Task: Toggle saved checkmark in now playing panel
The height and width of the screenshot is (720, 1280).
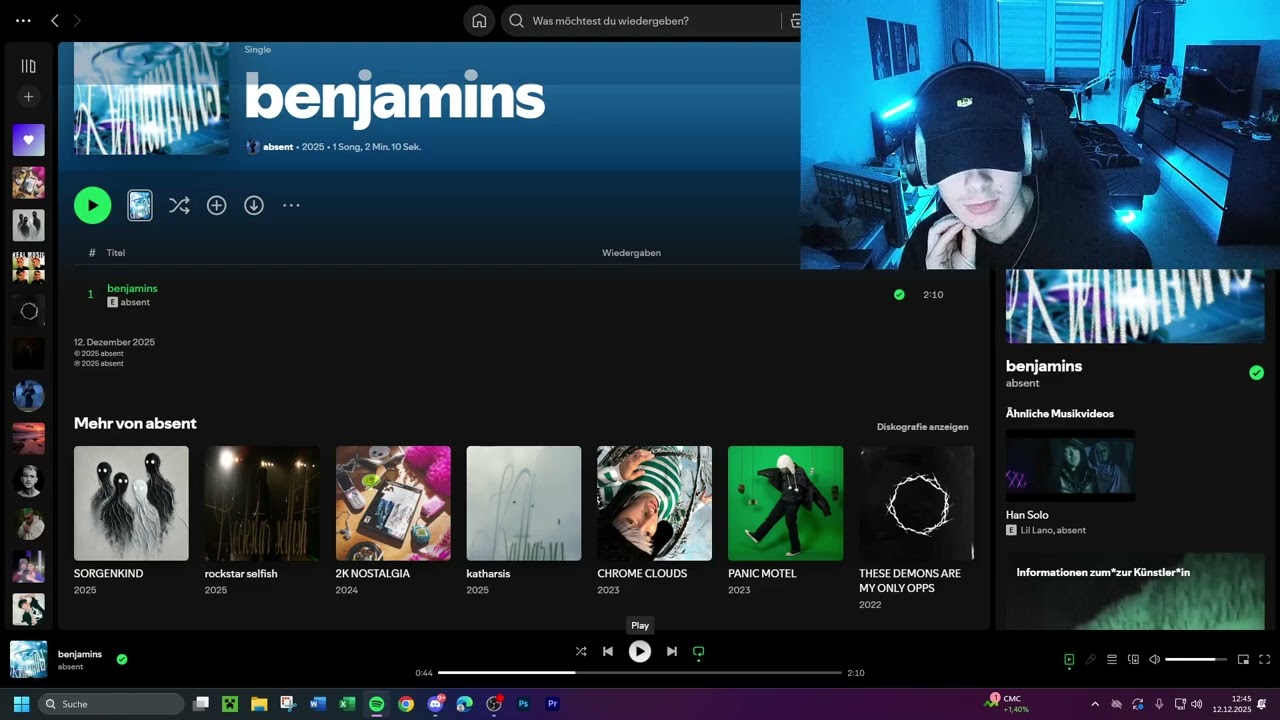Action: (x=1256, y=373)
